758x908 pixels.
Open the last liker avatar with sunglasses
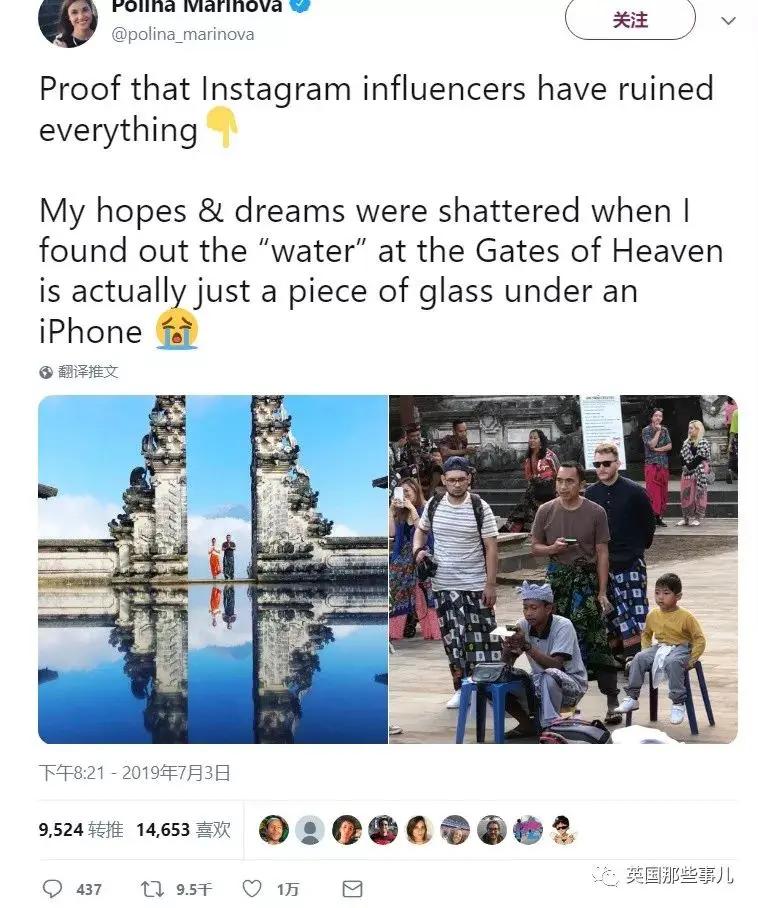563,830
